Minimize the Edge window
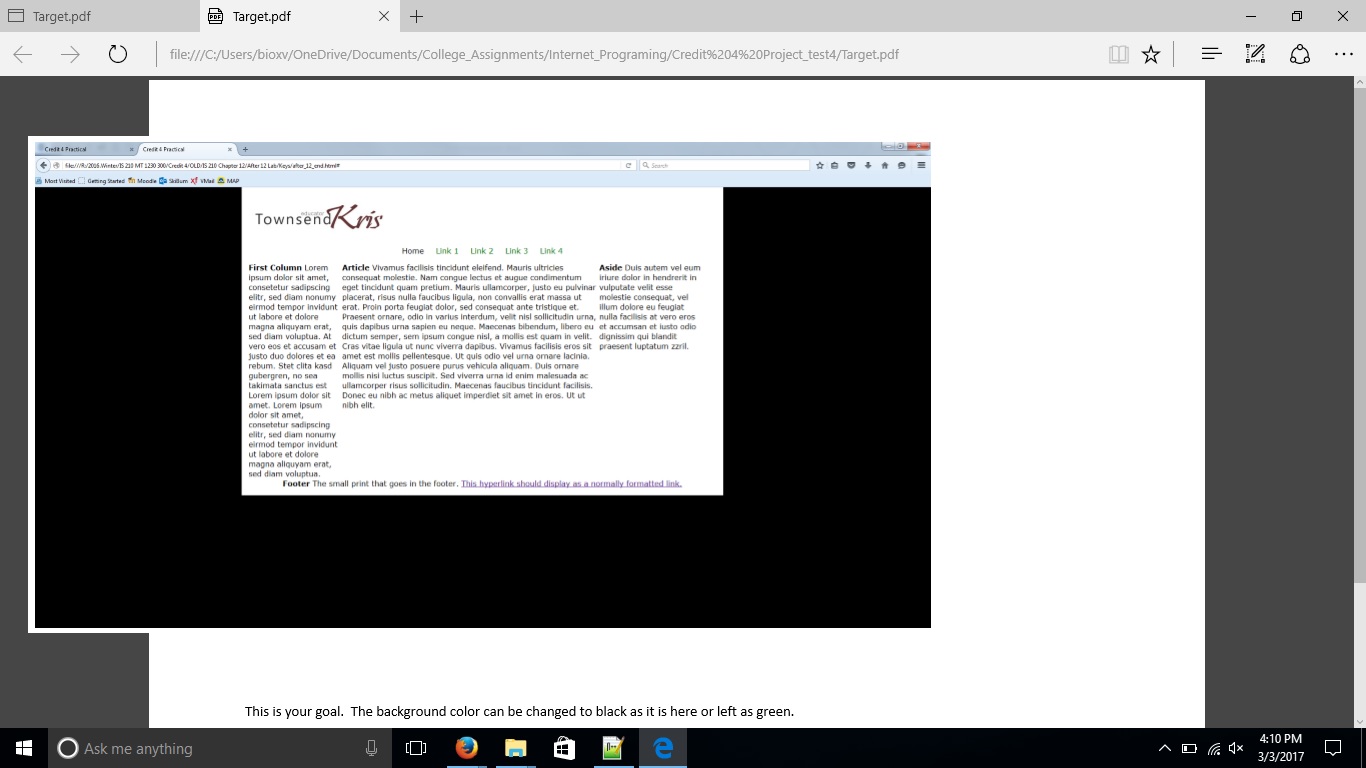 (1251, 16)
